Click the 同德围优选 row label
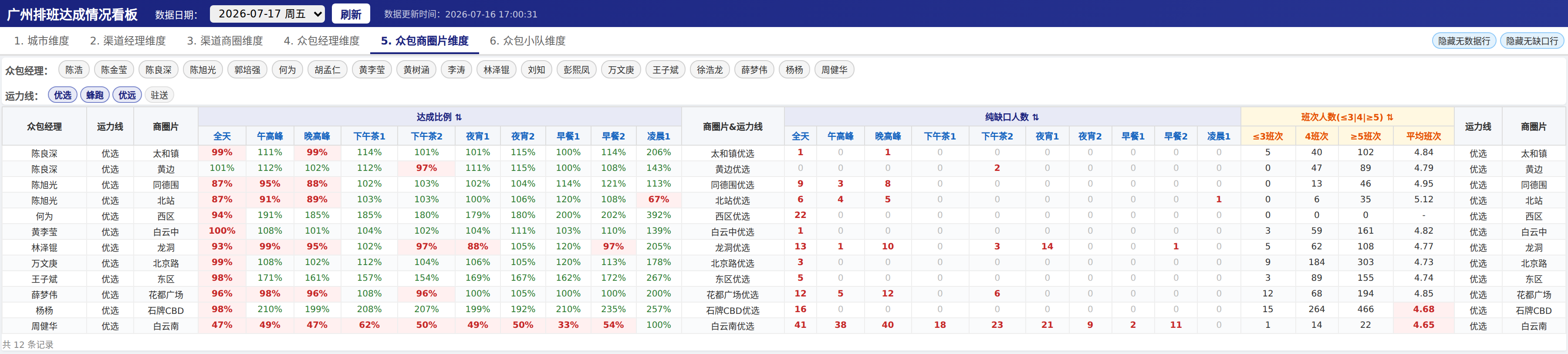1568x354 pixels. pos(733,184)
